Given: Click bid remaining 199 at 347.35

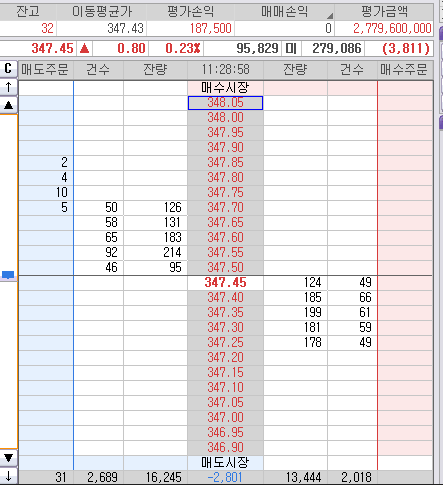Looking at the screenshot, I should click(x=296, y=313).
